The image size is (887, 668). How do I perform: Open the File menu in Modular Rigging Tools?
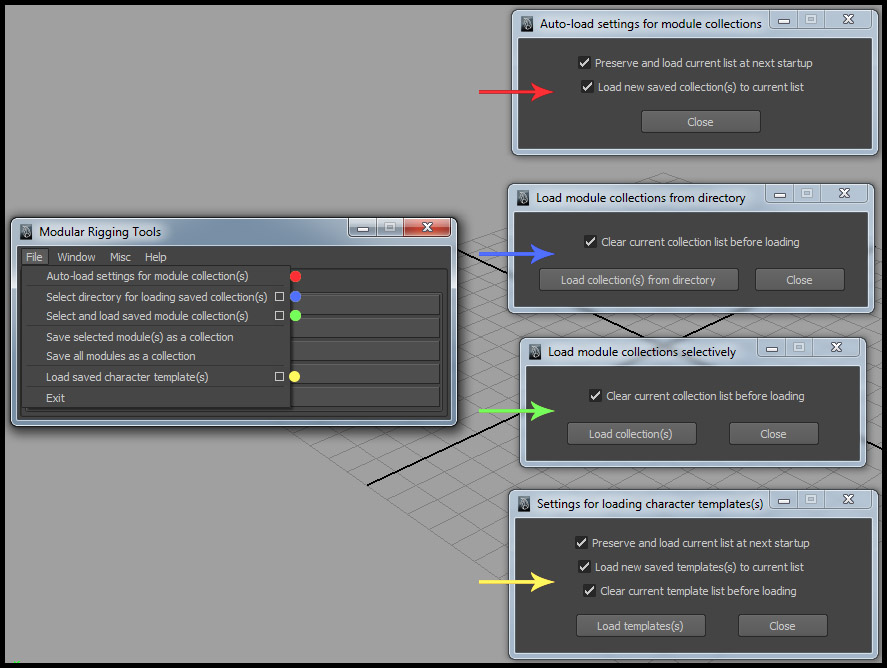[34, 257]
